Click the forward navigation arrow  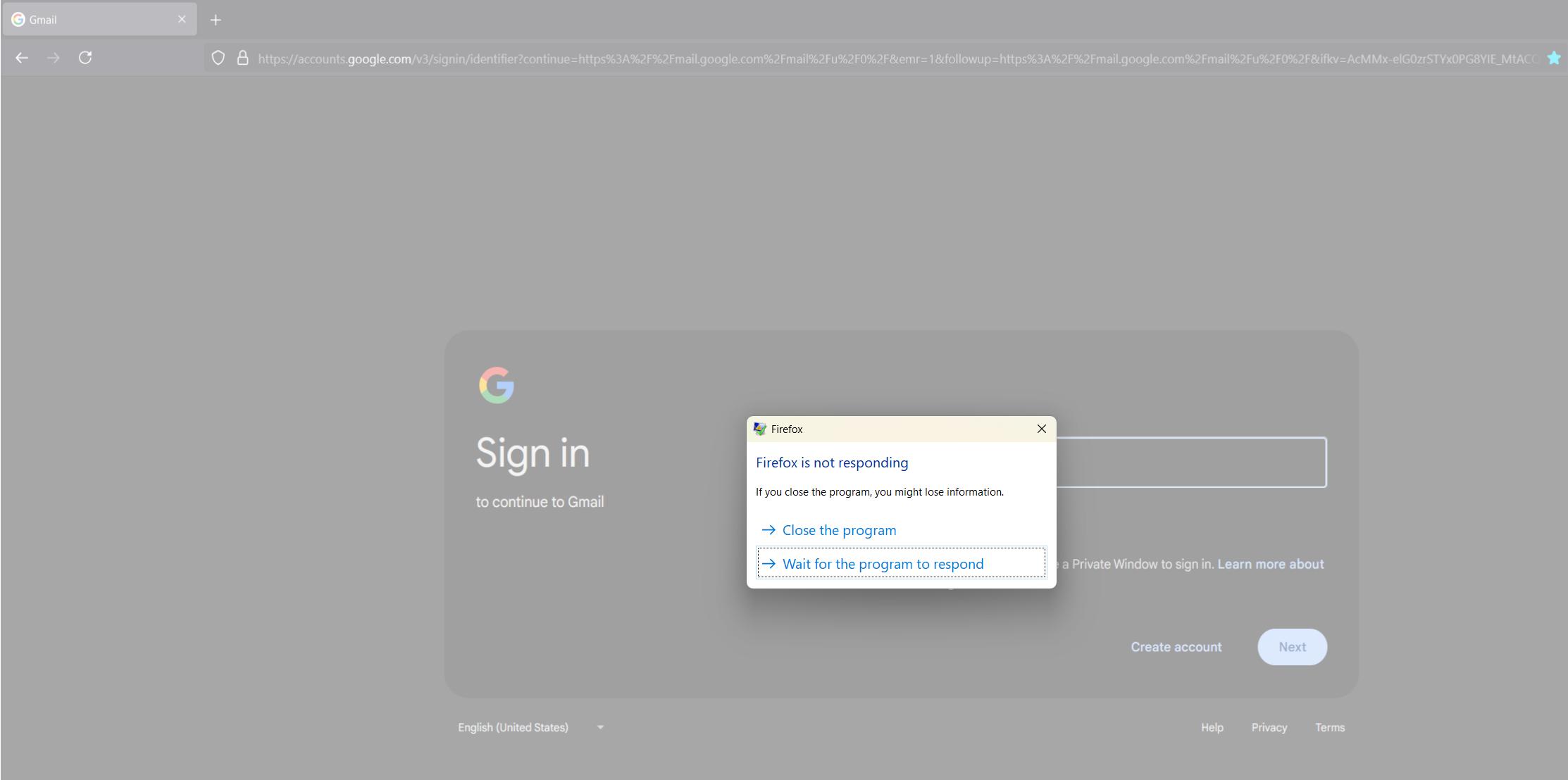pyautogui.click(x=54, y=58)
